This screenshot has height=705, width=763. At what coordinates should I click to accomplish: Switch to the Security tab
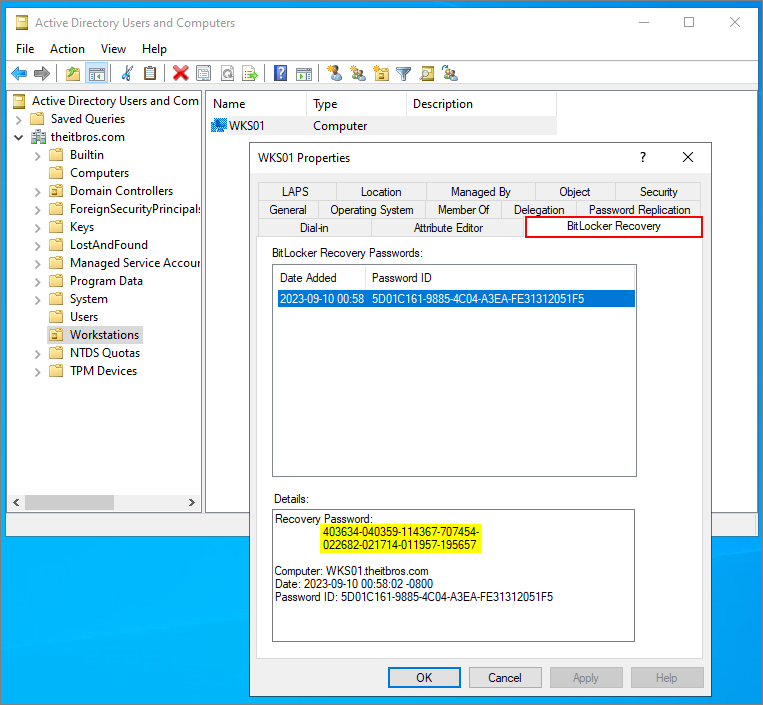point(658,192)
